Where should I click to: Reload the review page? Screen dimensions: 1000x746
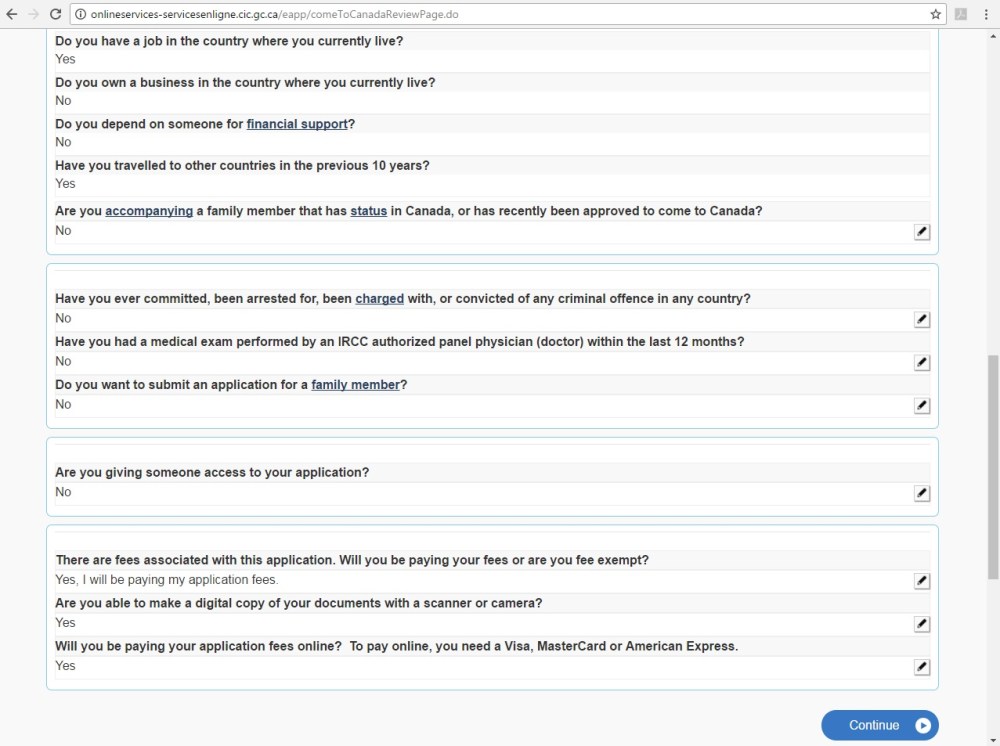tap(55, 14)
